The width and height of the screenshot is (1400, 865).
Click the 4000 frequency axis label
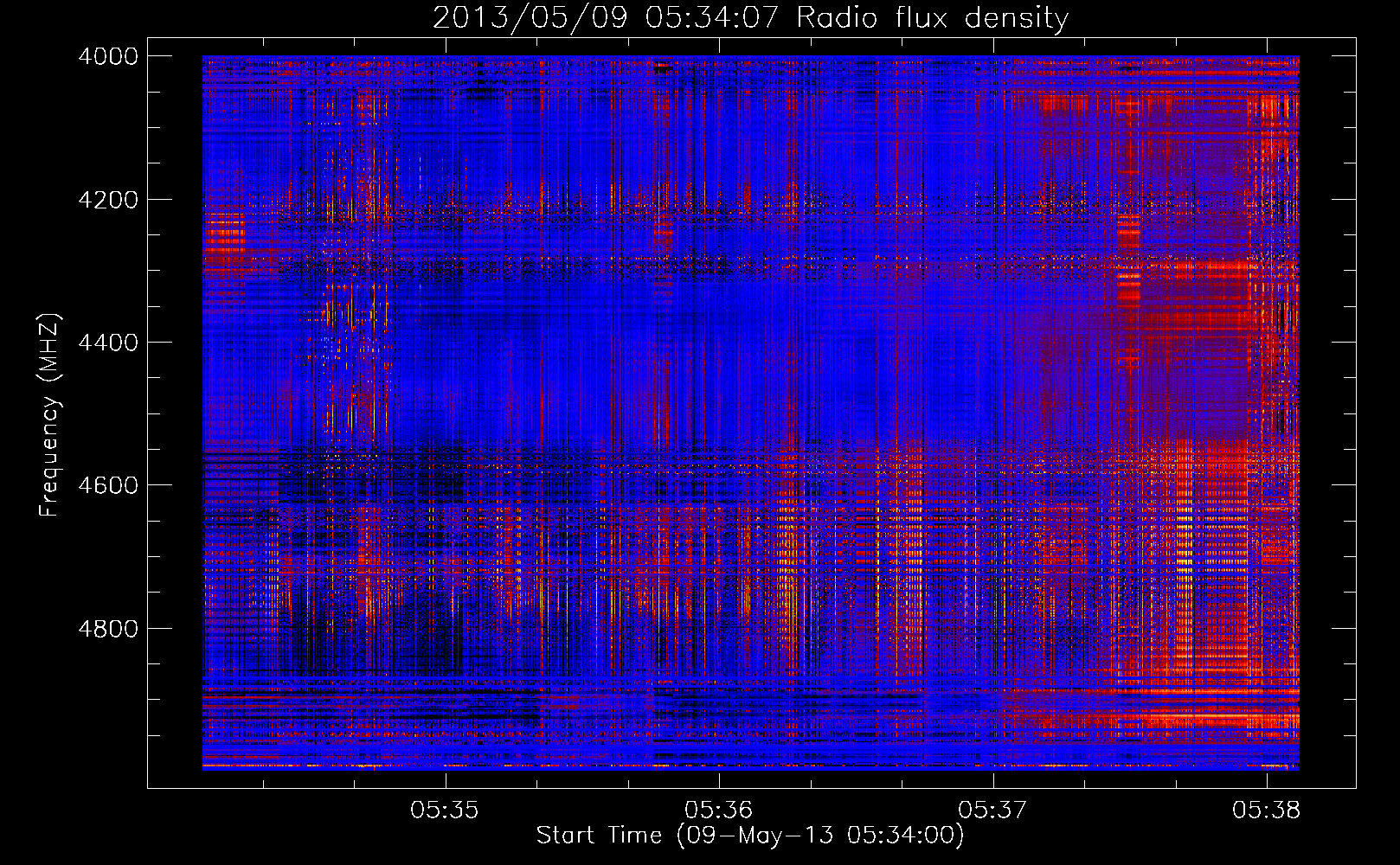[108, 56]
